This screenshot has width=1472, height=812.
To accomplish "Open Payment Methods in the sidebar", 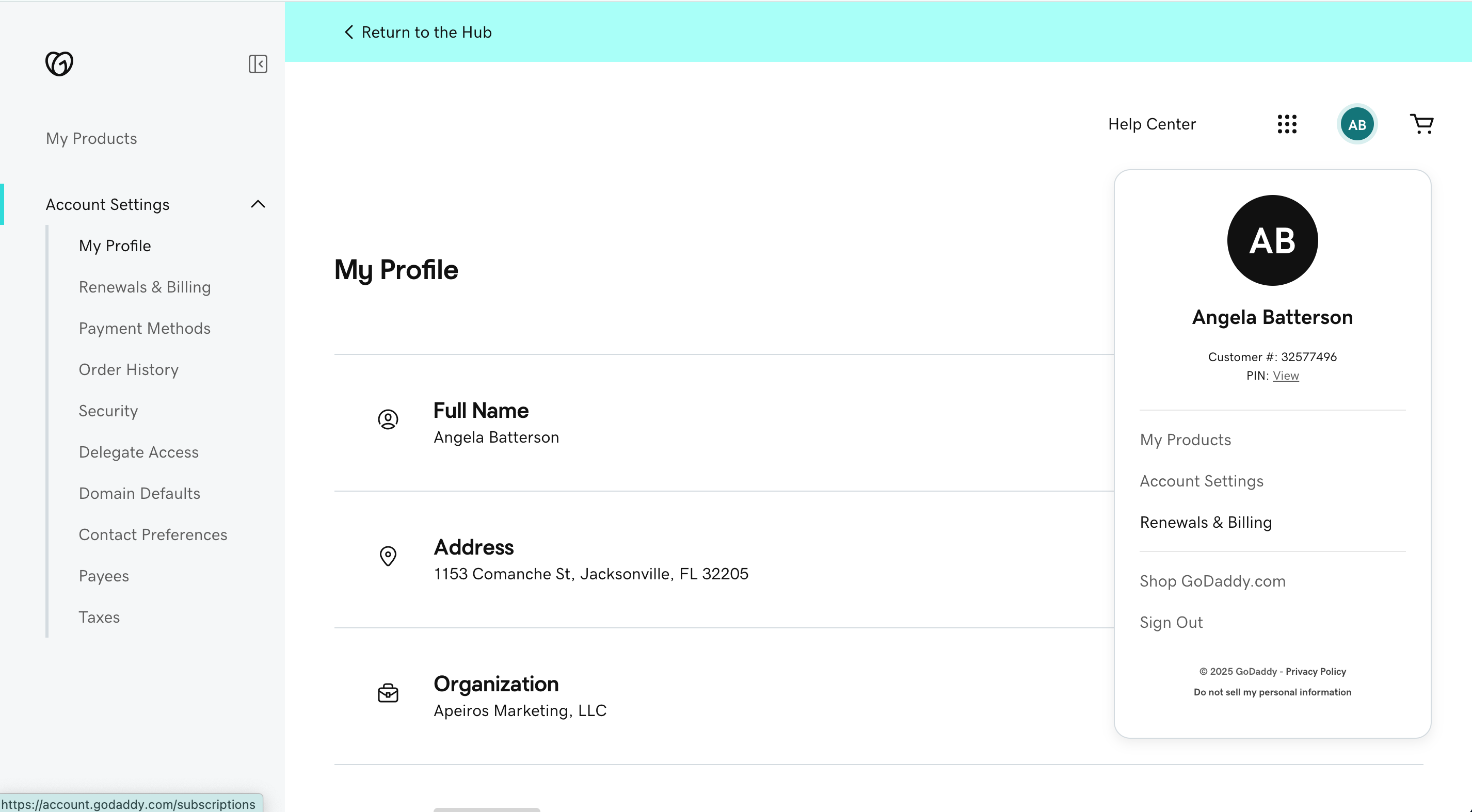I will (144, 328).
